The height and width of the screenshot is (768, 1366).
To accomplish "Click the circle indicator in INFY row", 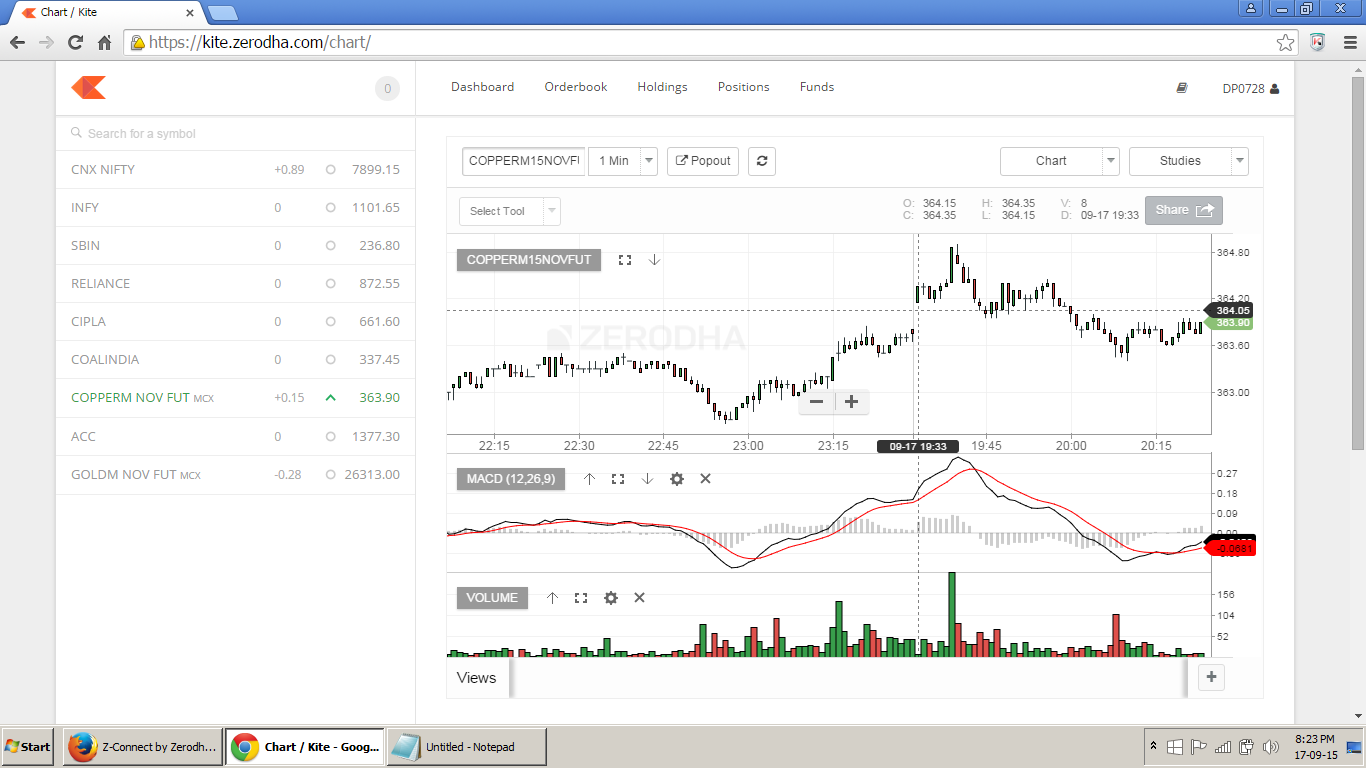I will pyautogui.click(x=330, y=208).
